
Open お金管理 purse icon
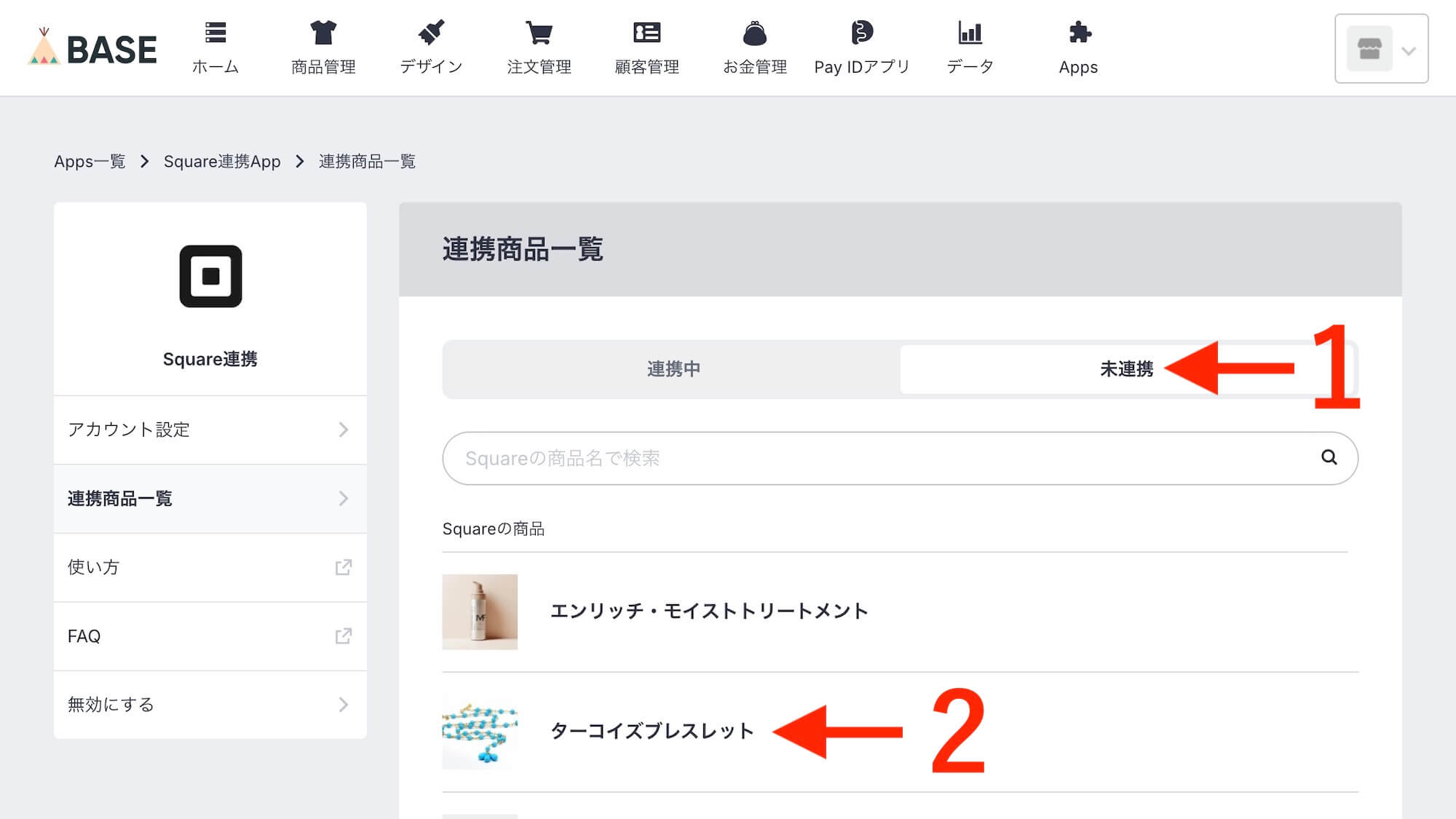(x=755, y=33)
